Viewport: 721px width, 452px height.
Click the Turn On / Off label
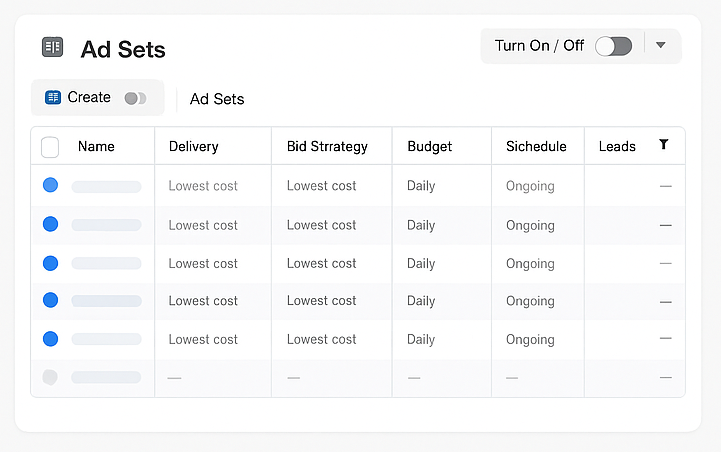click(x=539, y=46)
